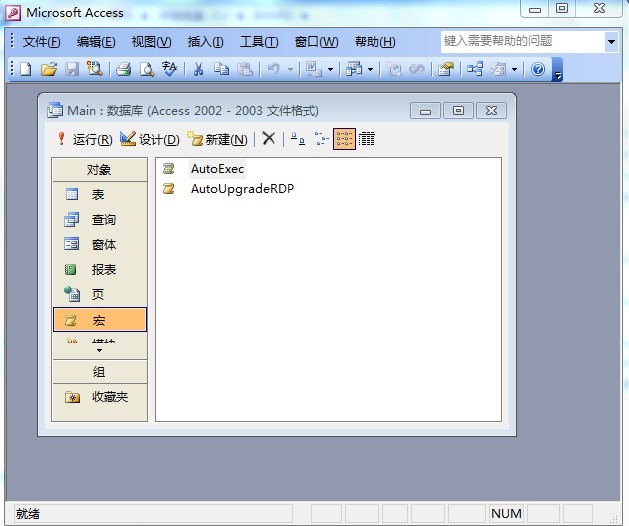Select the AutoExec macro name

[217, 169]
